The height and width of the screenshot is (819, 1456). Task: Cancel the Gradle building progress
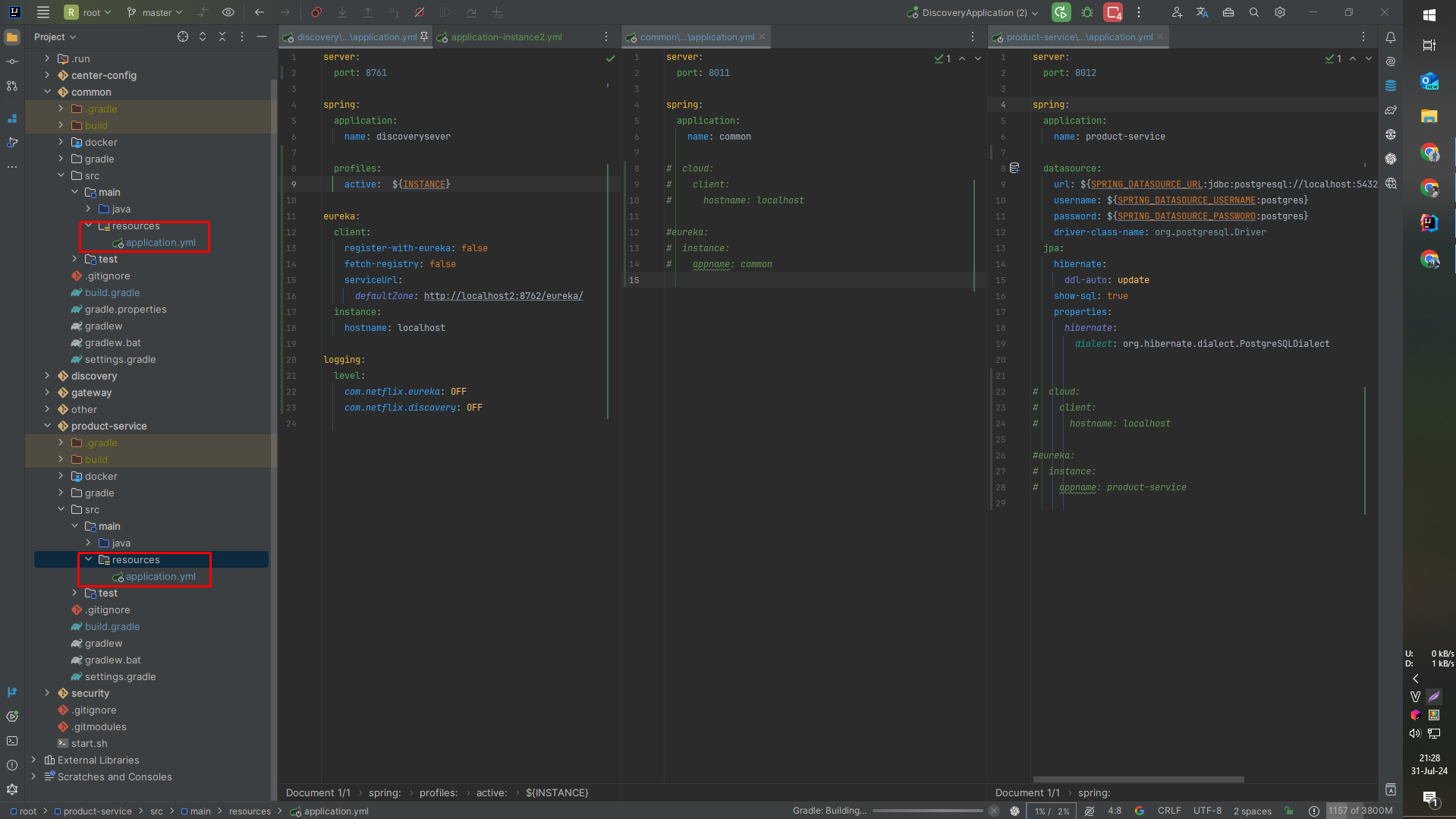[994, 811]
